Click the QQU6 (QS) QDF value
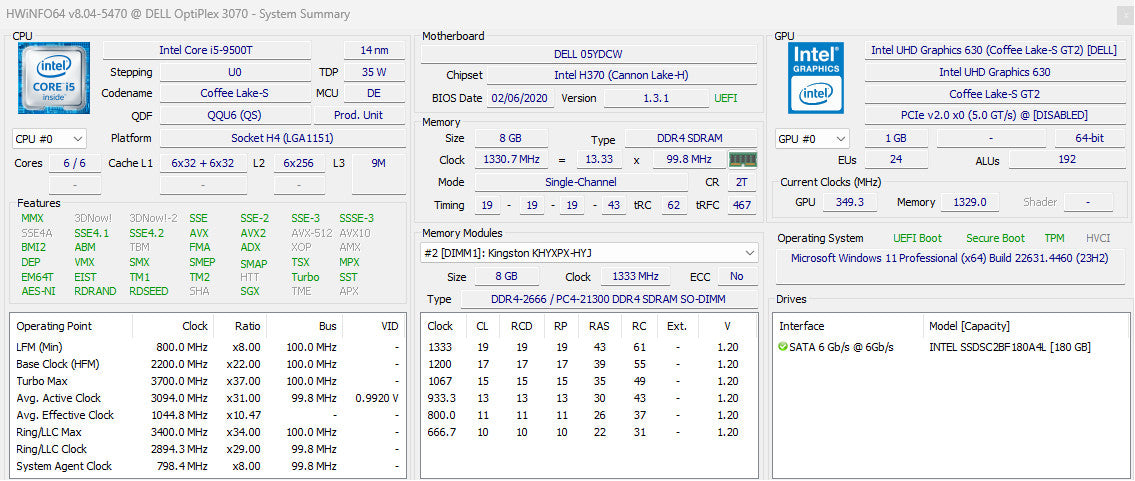The height and width of the screenshot is (481, 1135). (x=235, y=115)
